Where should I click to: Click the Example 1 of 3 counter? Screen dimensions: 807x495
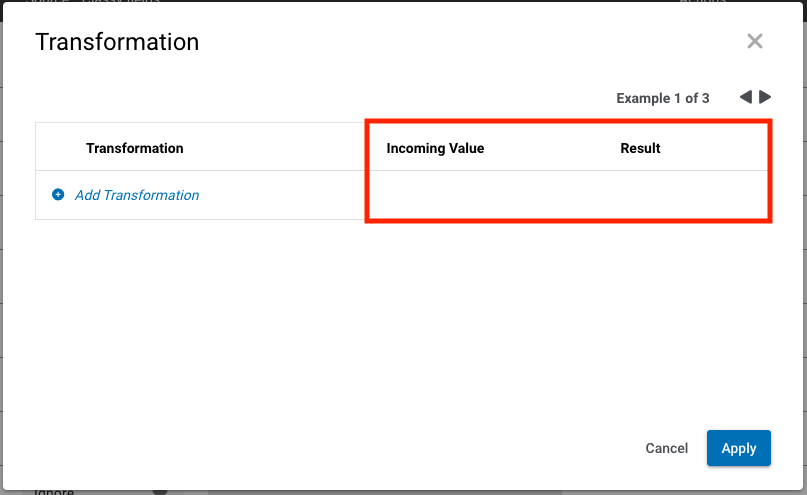[x=662, y=98]
